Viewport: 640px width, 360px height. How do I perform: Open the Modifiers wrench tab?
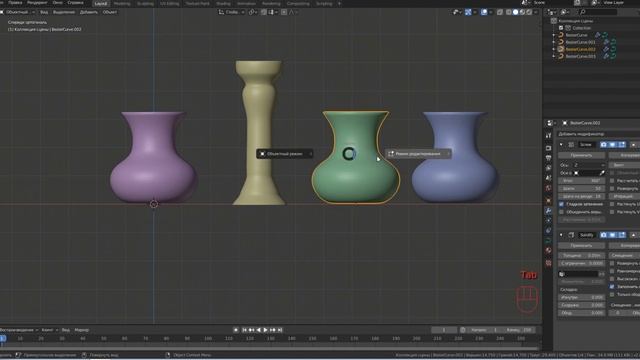pyautogui.click(x=549, y=211)
